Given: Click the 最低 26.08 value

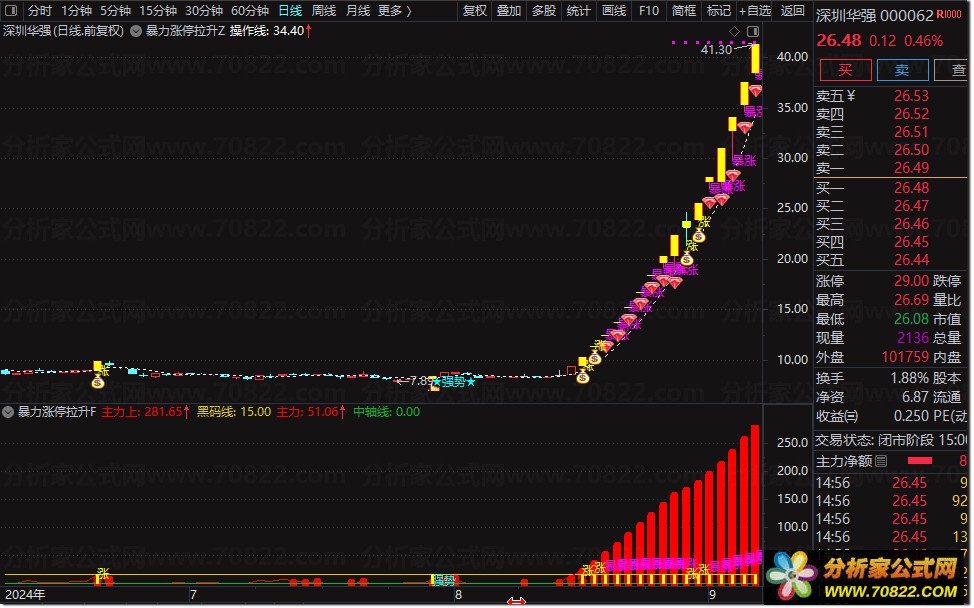Looking at the screenshot, I should (911, 319).
